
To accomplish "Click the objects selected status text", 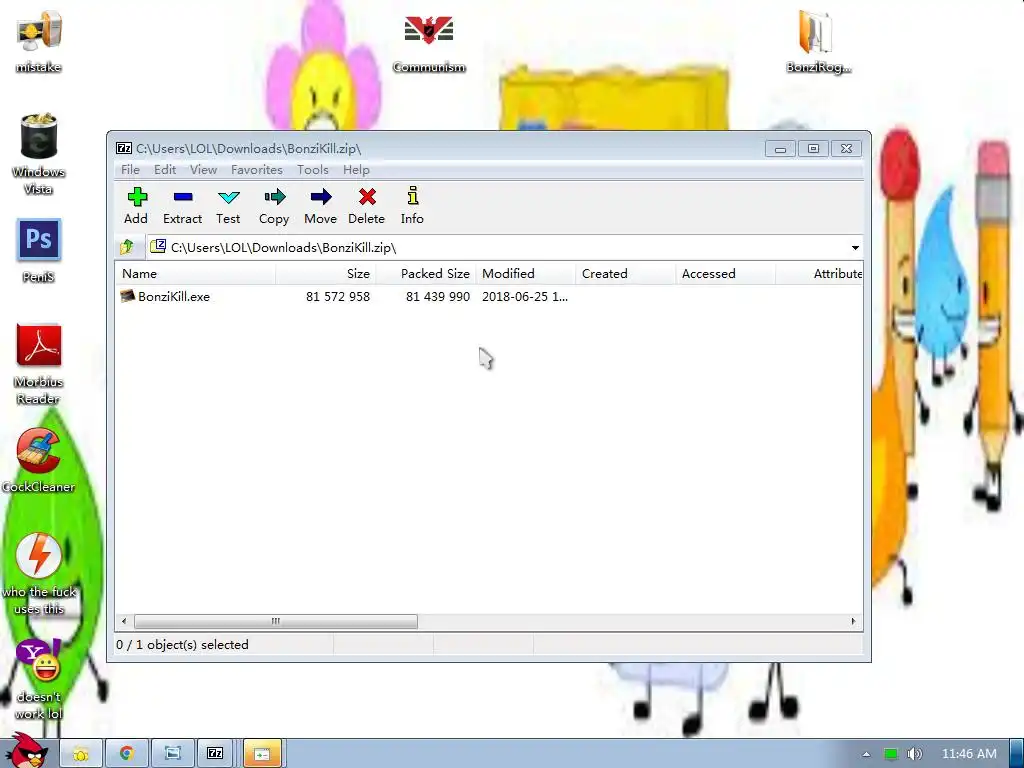I will point(182,645).
